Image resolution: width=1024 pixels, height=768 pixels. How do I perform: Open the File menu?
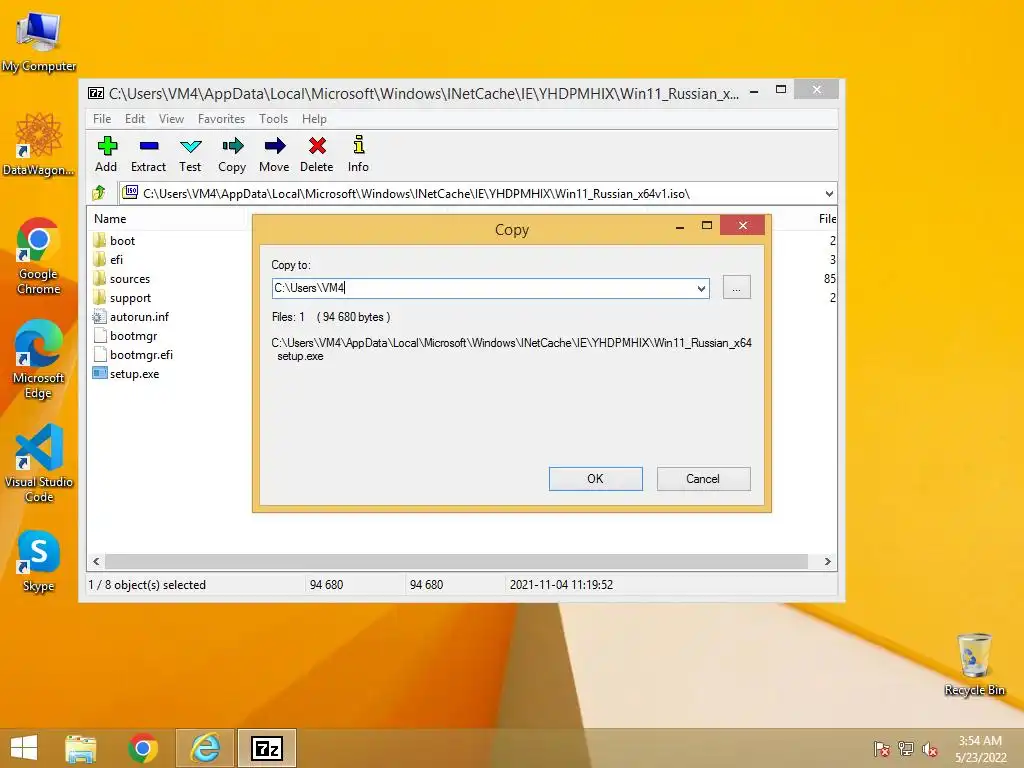102,119
